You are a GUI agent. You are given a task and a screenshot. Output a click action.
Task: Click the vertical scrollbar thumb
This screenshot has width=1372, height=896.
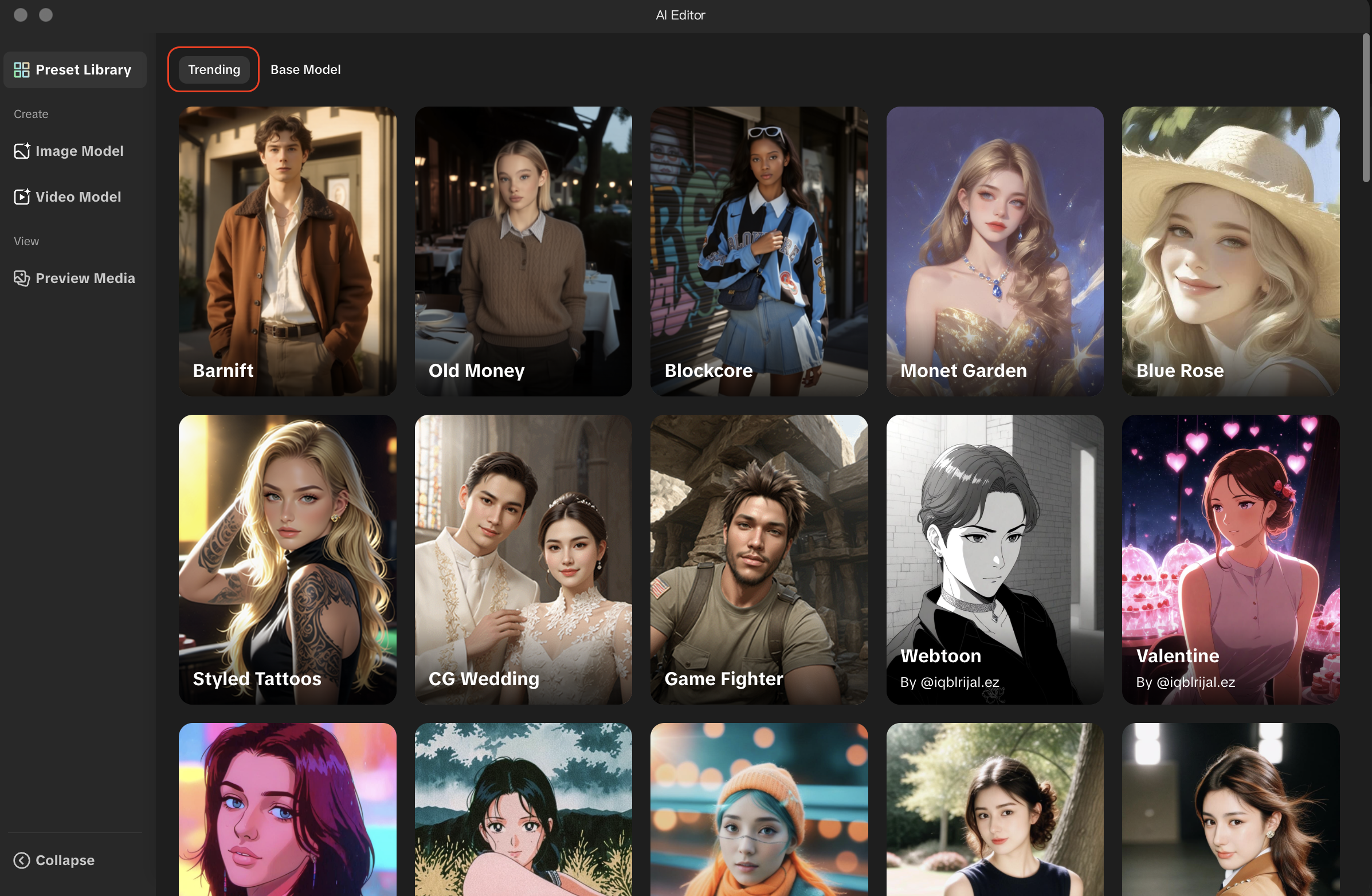tap(1366, 108)
